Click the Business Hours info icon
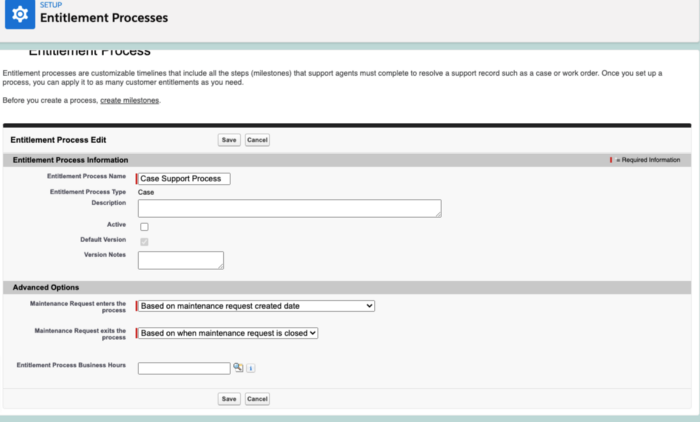 250,368
